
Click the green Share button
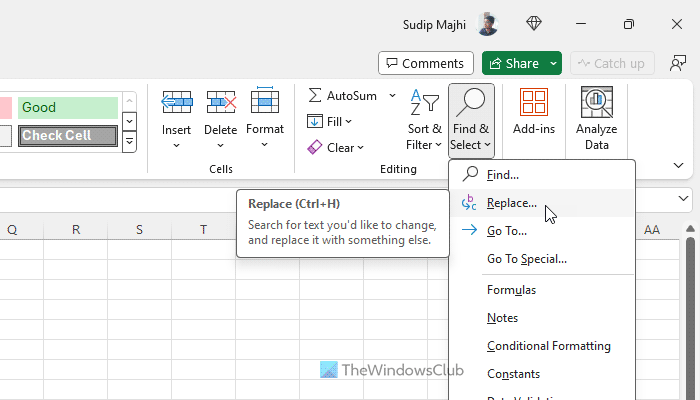(x=512, y=64)
